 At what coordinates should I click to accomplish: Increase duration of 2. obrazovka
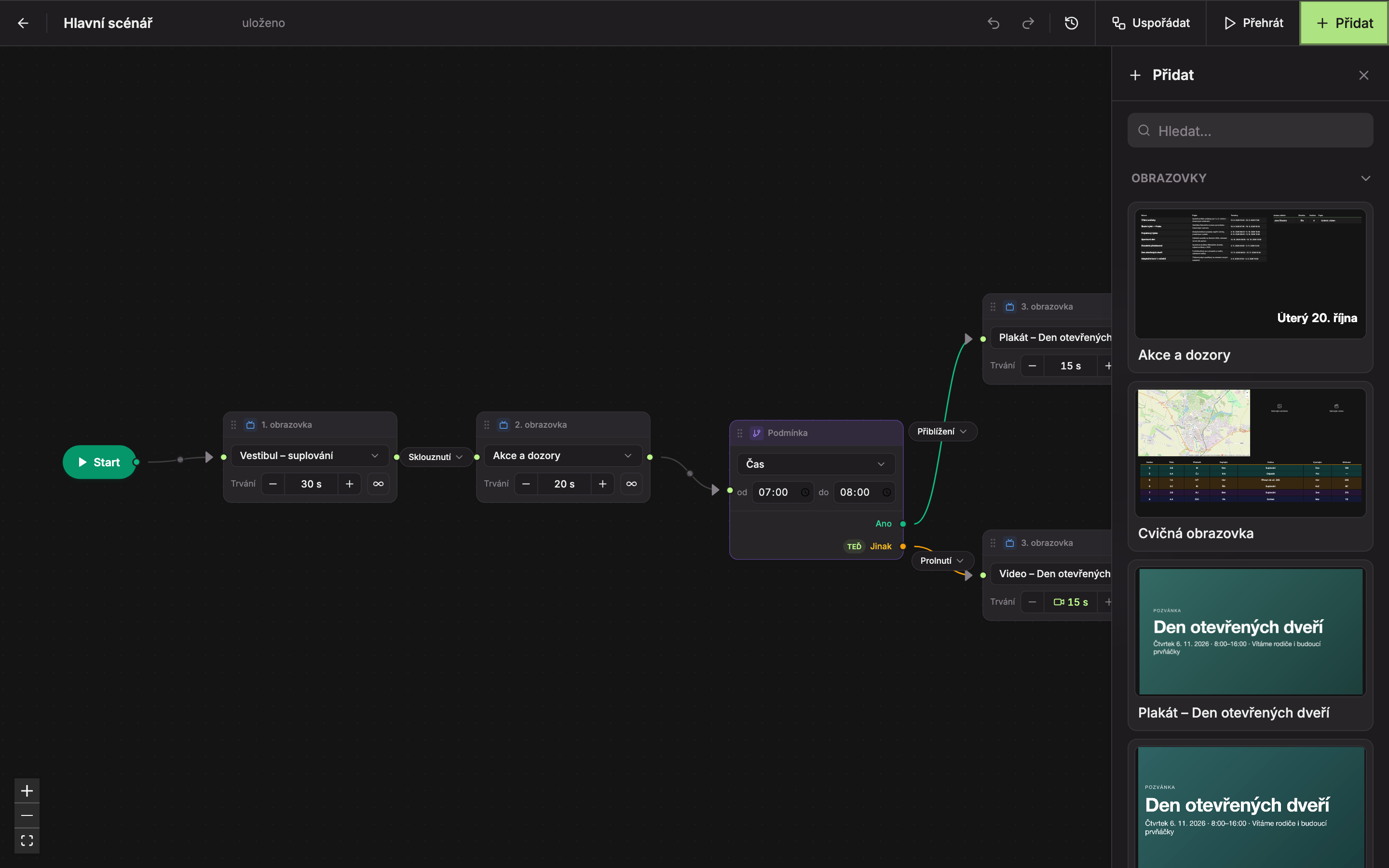[x=602, y=484]
